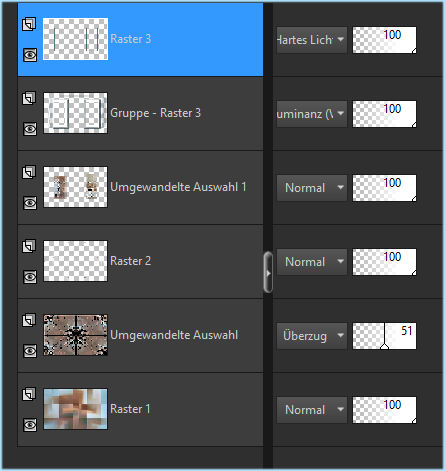Select the Raster 1 layer name
Viewport: 445px width, 471px height.
(130, 409)
